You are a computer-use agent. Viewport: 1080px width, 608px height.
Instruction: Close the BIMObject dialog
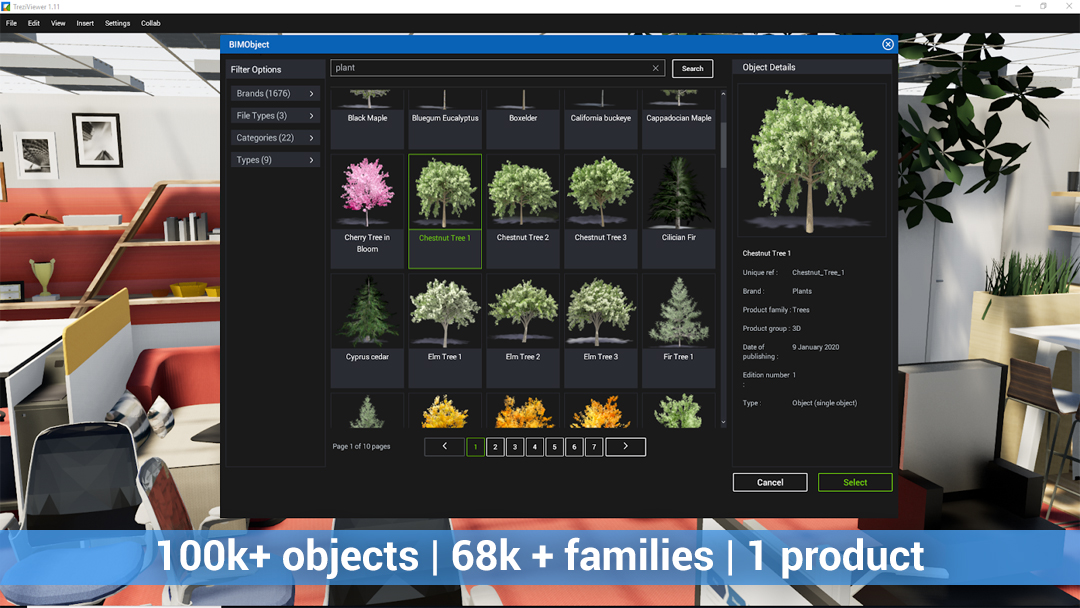pos(887,44)
